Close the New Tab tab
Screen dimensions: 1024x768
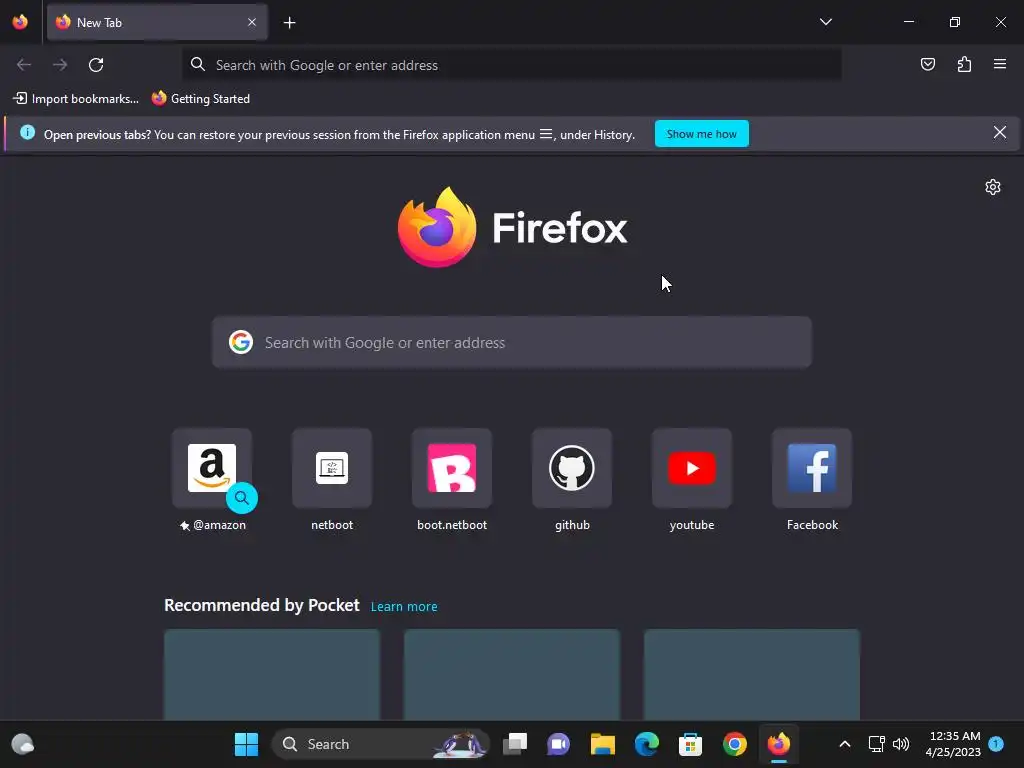click(x=252, y=22)
